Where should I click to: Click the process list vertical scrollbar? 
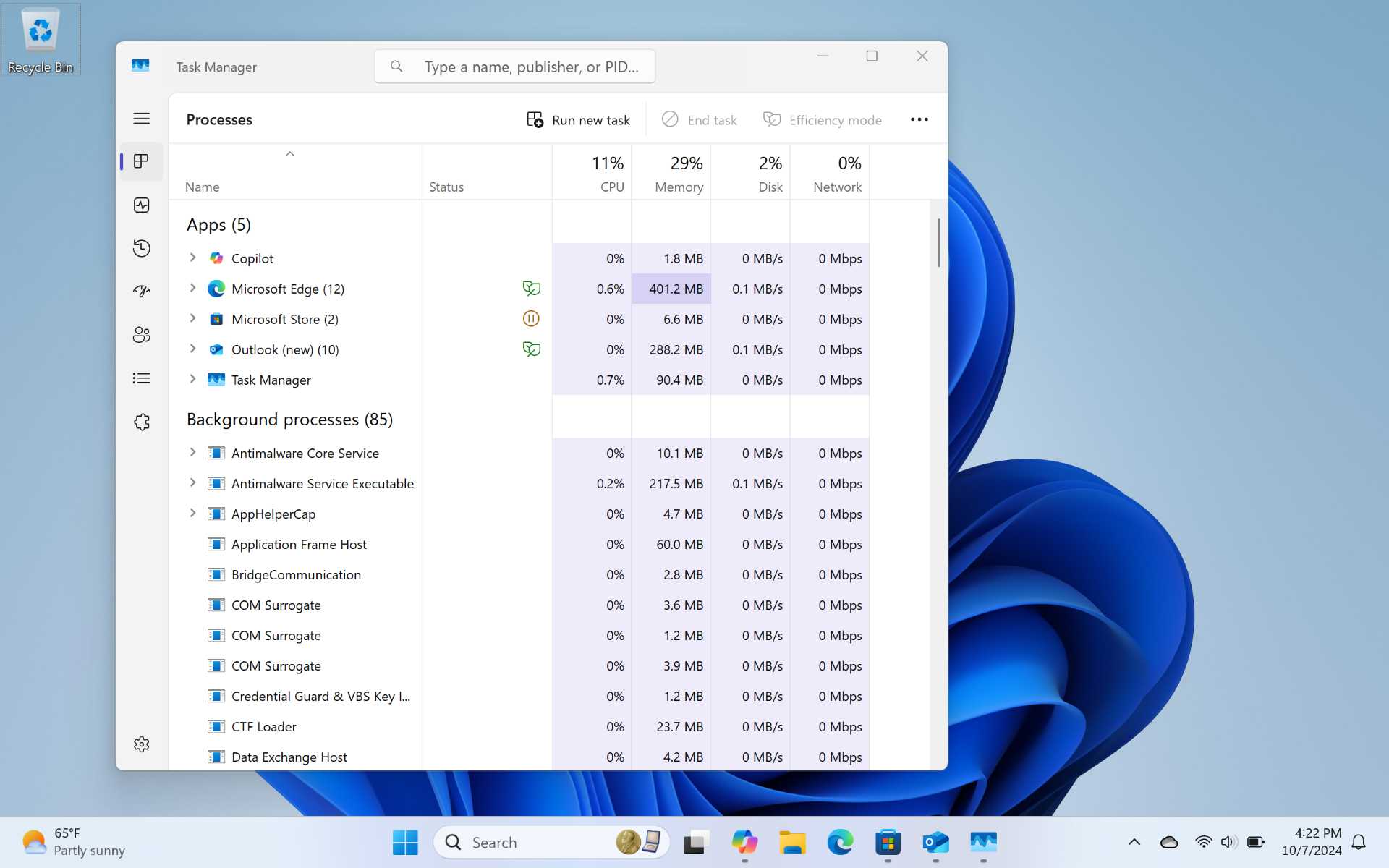click(939, 243)
